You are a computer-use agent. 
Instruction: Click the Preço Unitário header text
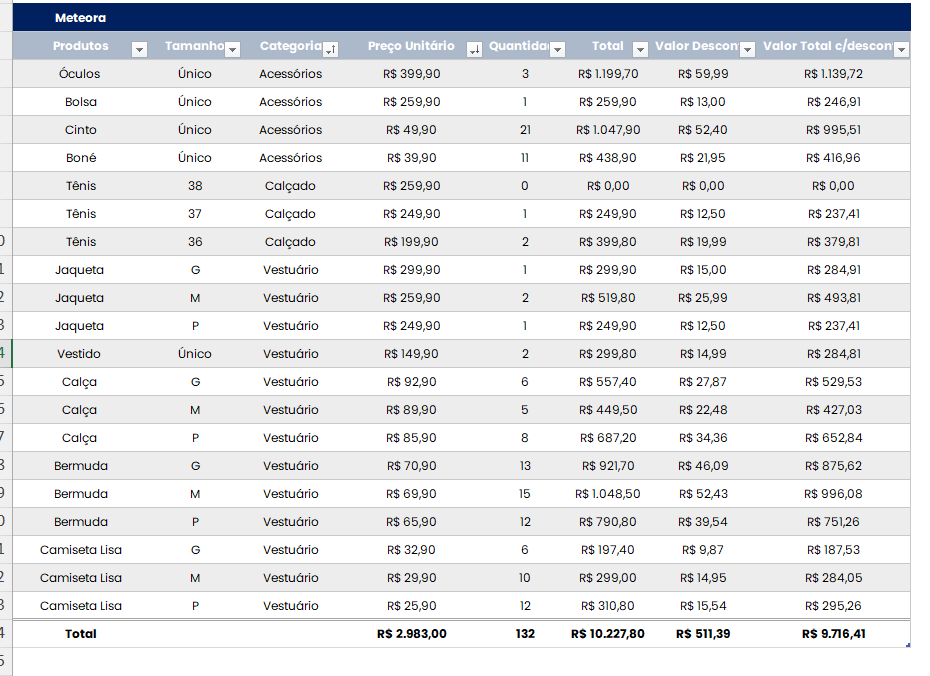(x=411, y=46)
